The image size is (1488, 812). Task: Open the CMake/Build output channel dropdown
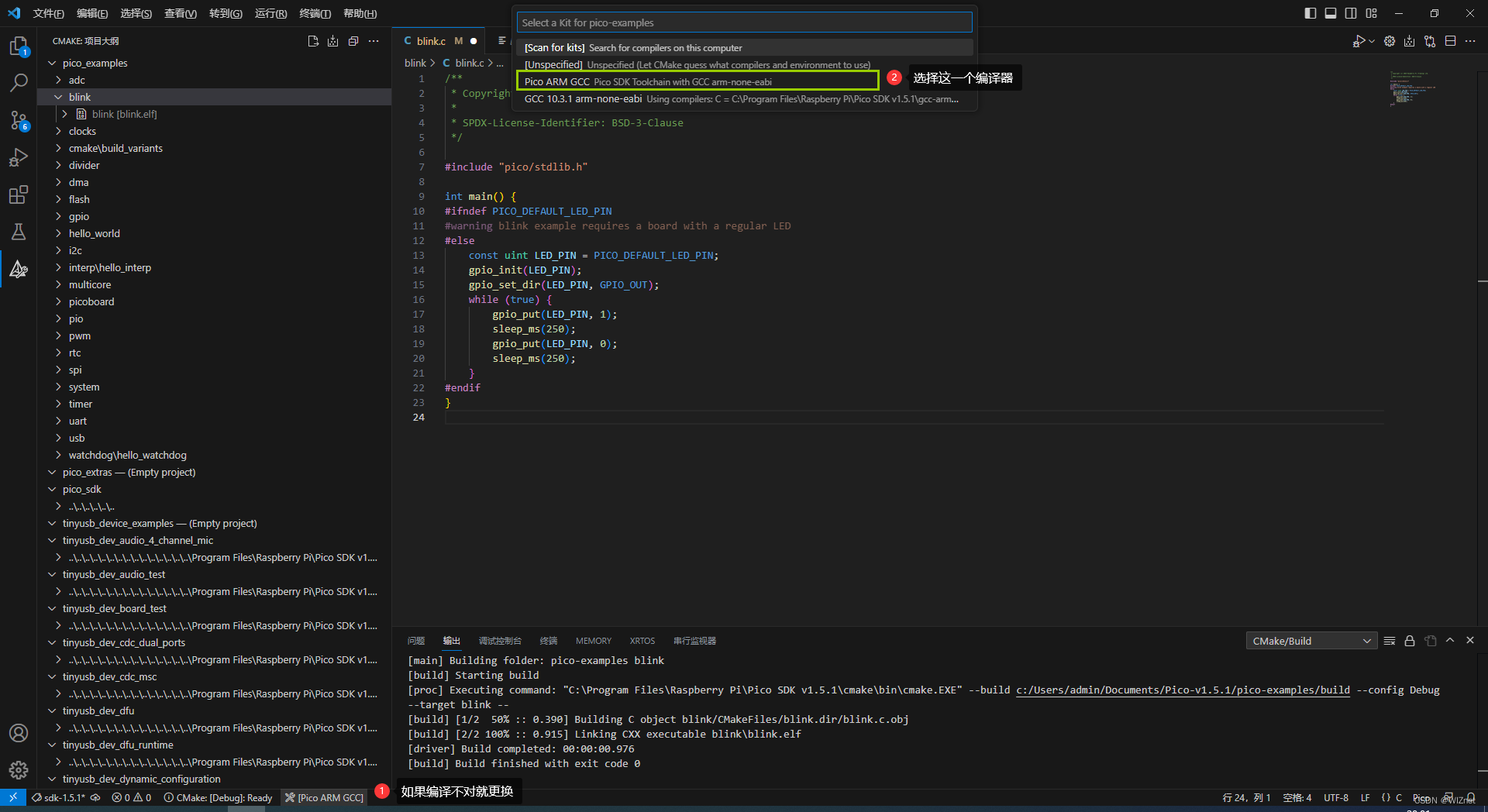pyautogui.click(x=1311, y=641)
